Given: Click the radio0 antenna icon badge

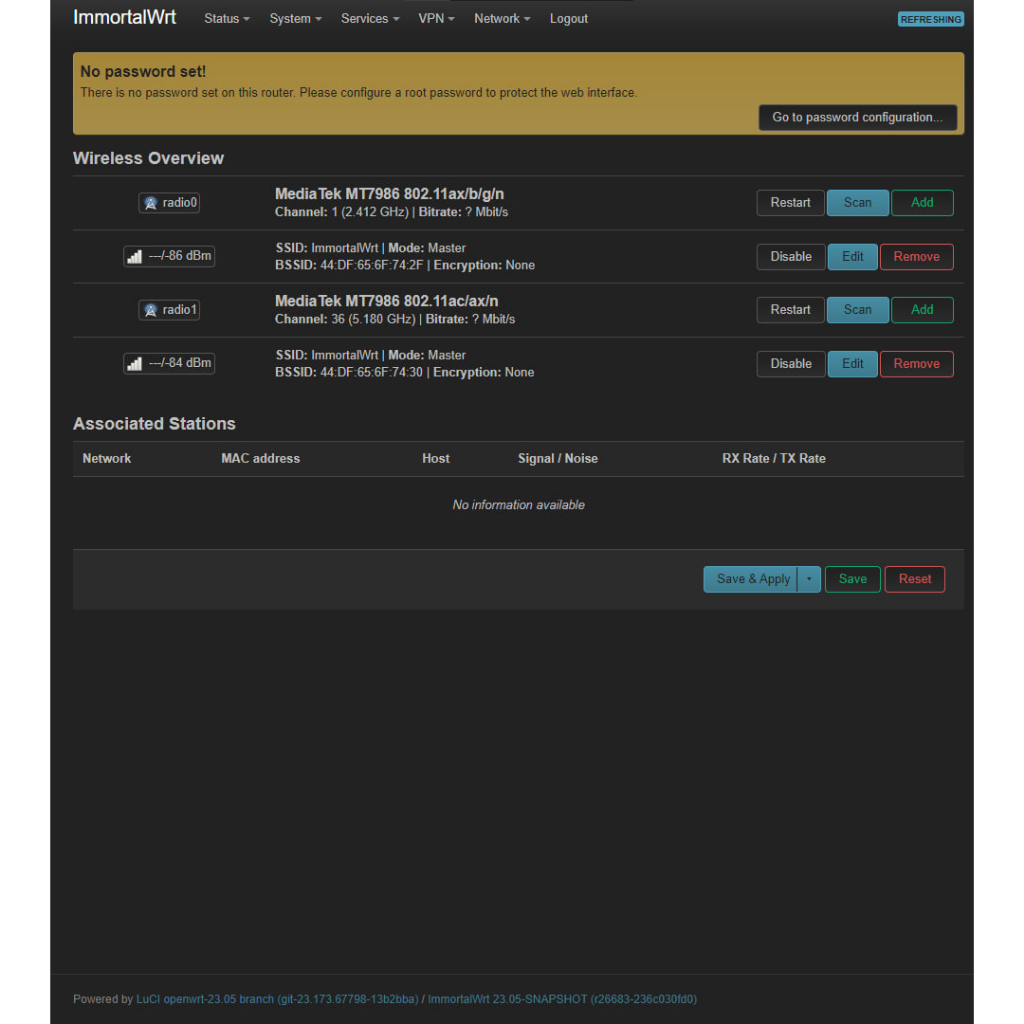Looking at the screenshot, I should 169,203.
